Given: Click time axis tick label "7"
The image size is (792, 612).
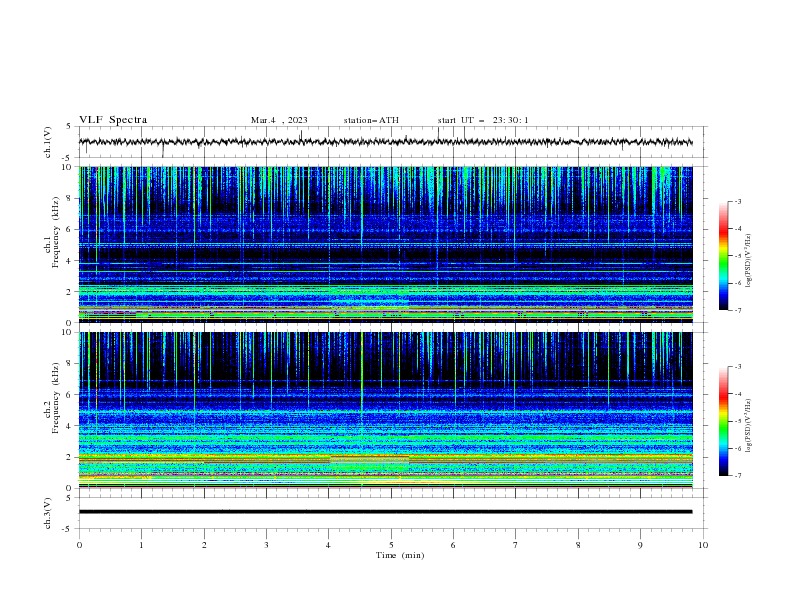Looking at the screenshot, I should [x=516, y=545].
